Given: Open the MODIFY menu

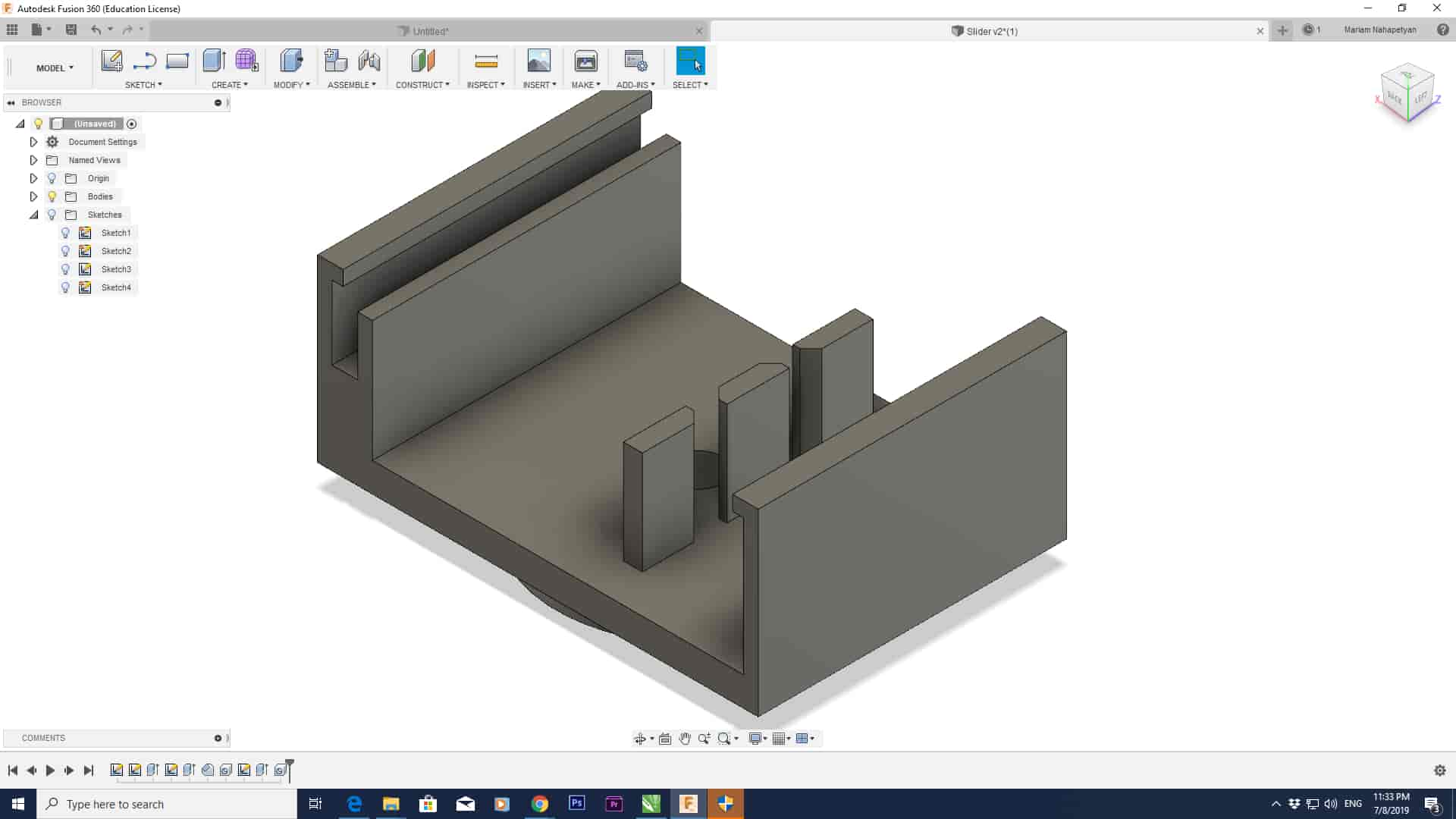Looking at the screenshot, I should (x=291, y=85).
